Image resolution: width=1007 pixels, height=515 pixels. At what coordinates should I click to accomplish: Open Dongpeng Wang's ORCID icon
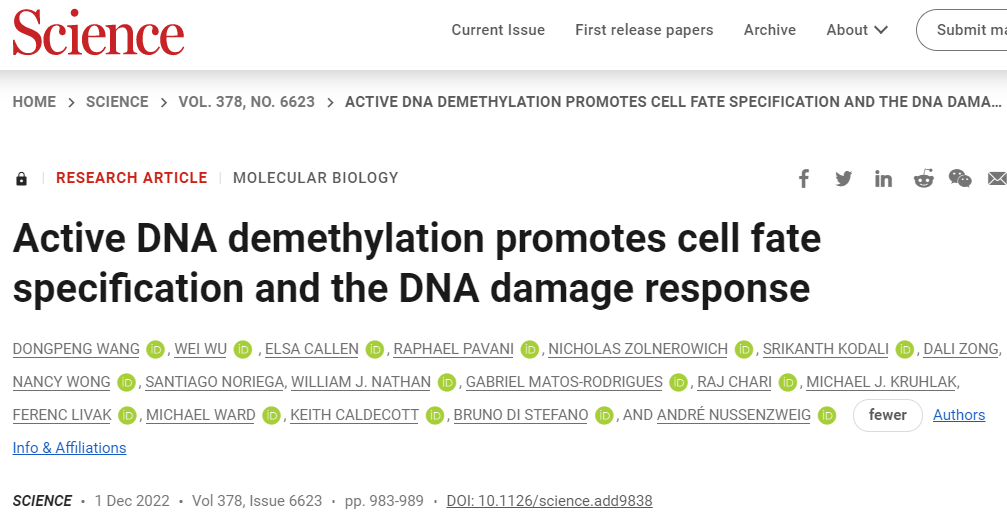[x=155, y=349]
